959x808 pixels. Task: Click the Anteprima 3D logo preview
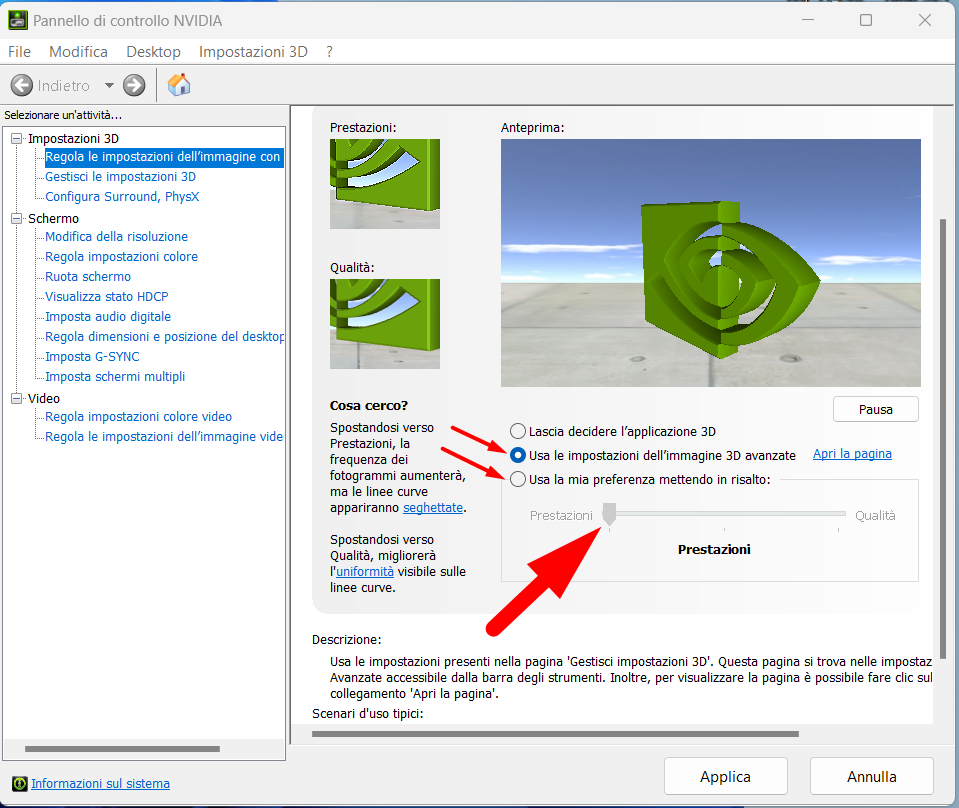[711, 262]
